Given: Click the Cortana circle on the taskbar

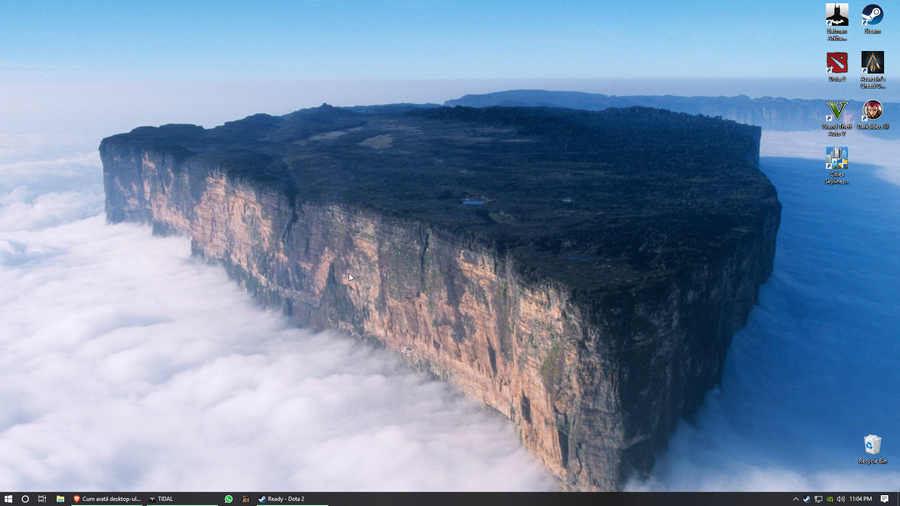Looking at the screenshot, I should pos(25,498).
